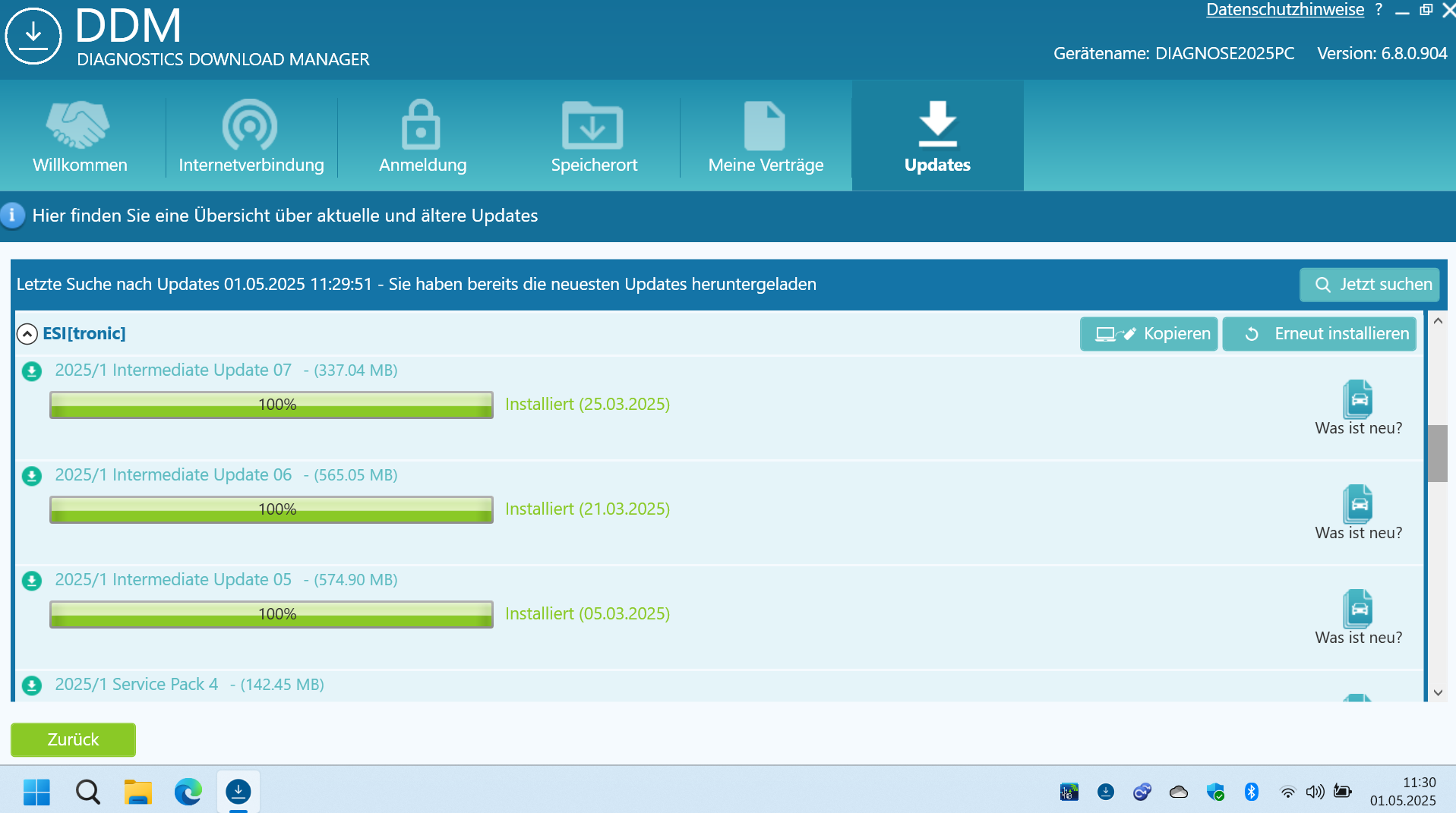Image resolution: width=1456 pixels, height=813 pixels.
Task: Click title '2025/1 Service Pack 4'
Action: 137,685
